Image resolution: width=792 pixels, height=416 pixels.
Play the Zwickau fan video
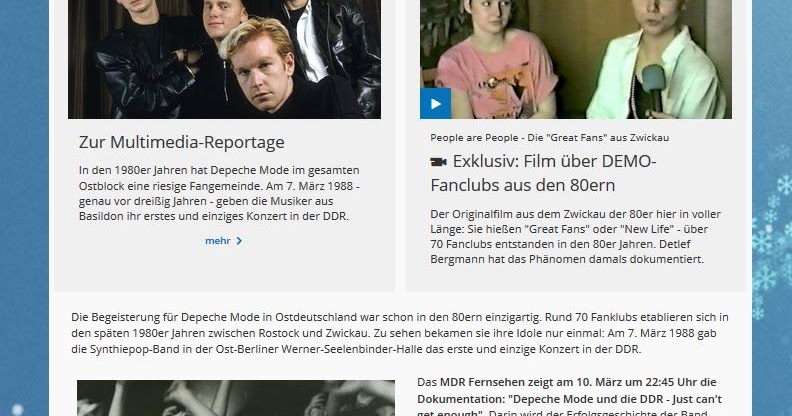(x=435, y=103)
